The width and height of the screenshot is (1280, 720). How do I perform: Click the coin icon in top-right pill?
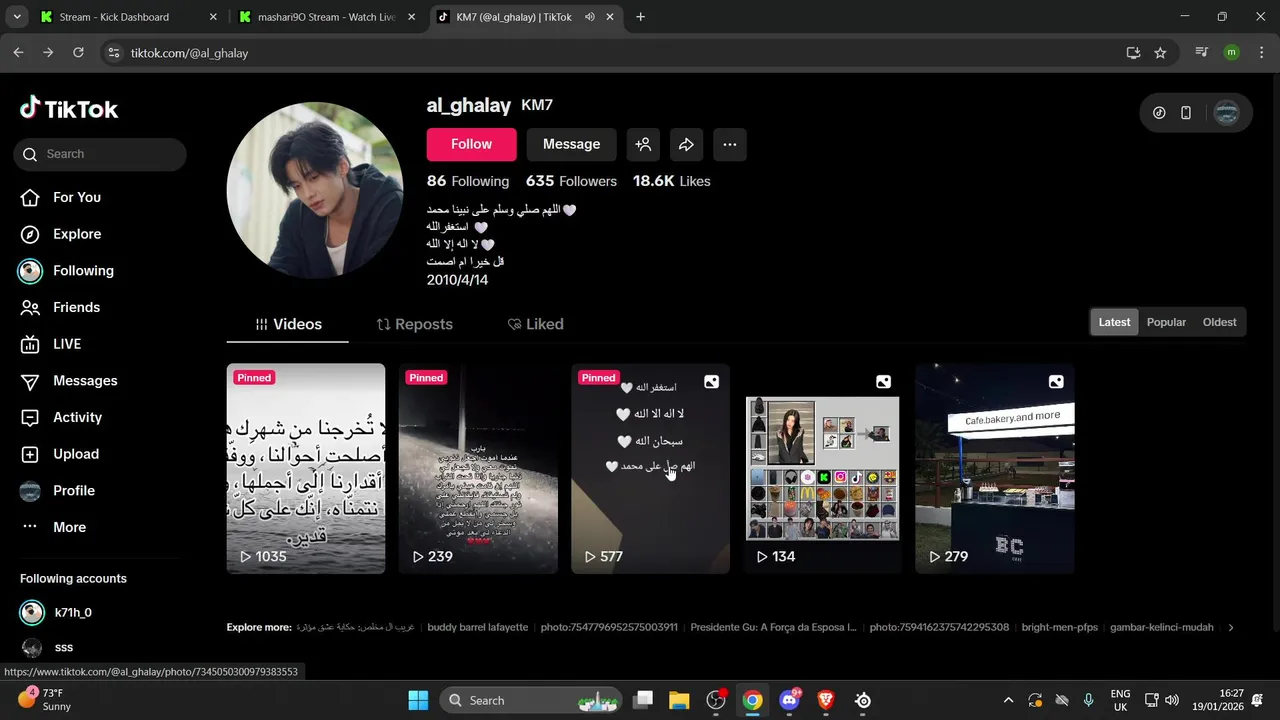1159,113
